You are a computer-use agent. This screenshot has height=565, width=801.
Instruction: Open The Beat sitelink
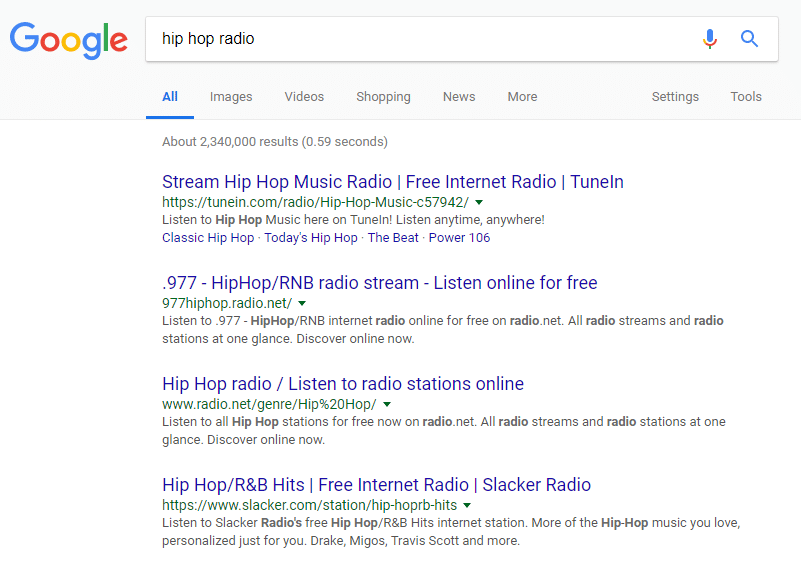click(x=393, y=238)
